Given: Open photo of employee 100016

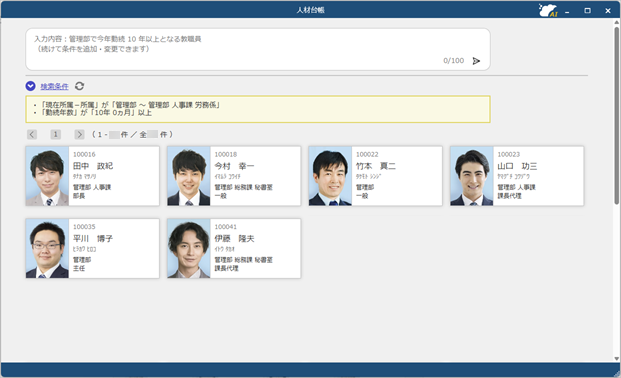Looking at the screenshot, I should point(47,176).
